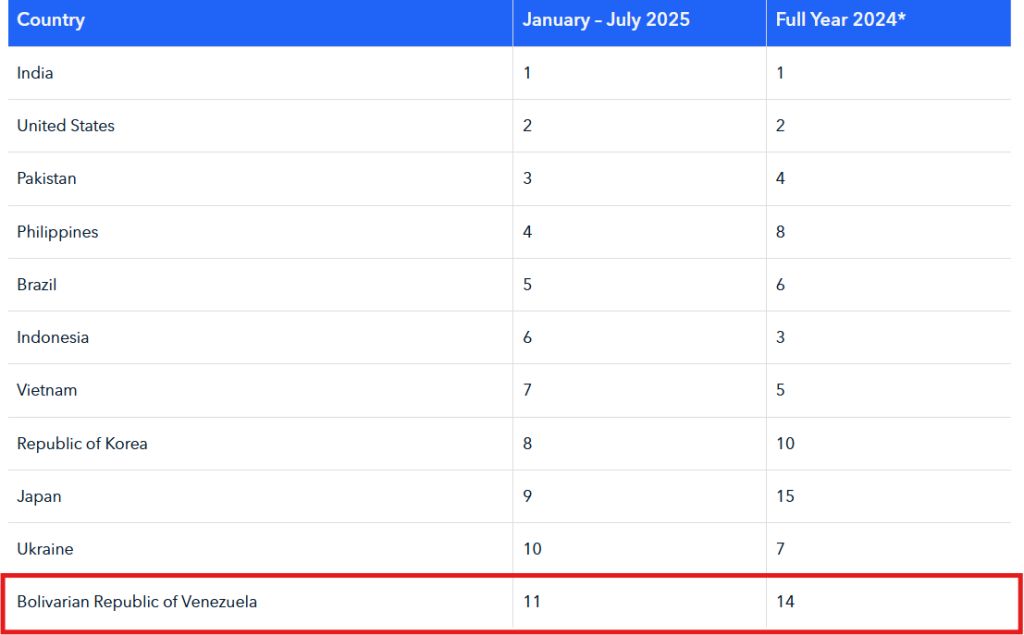Click the Bolivarian Republic of Venezuela cell
Screen dimensions: 1024x635
pos(137,602)
